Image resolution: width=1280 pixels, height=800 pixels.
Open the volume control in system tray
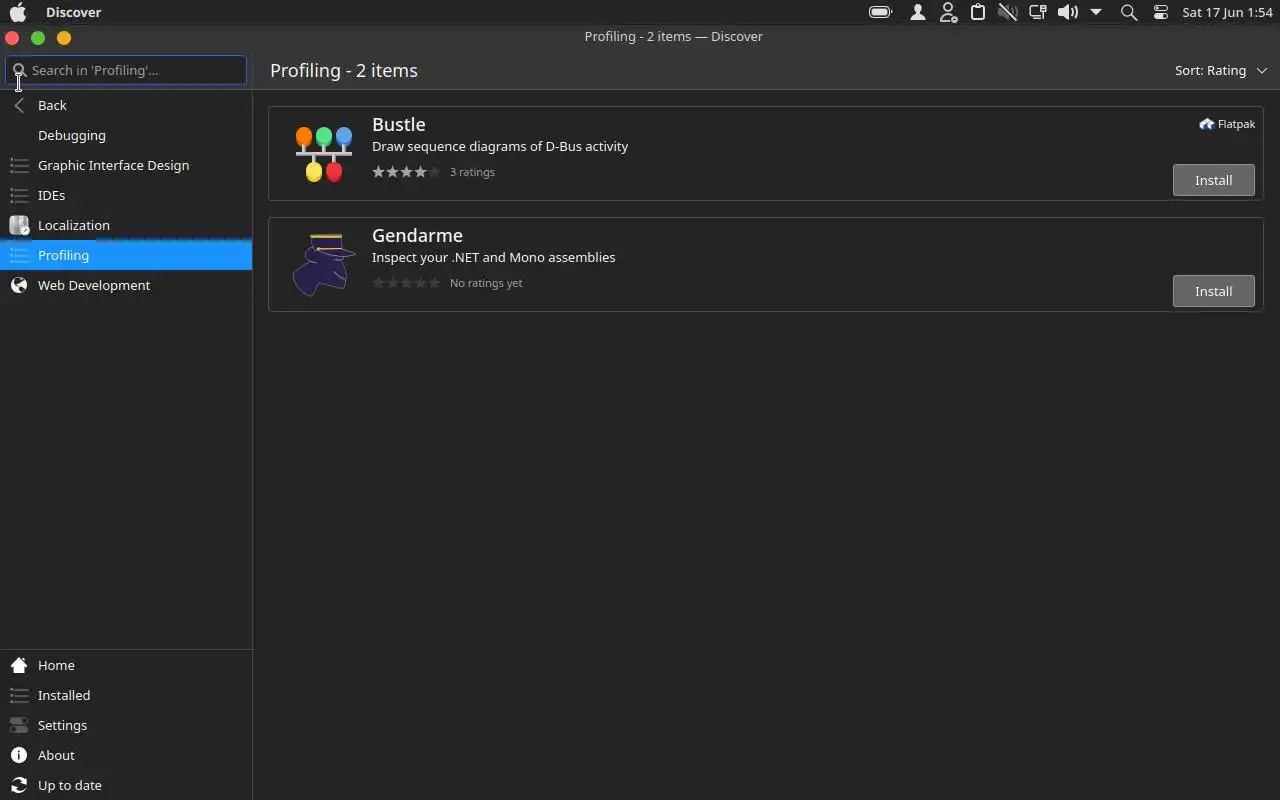tap(1068, 12)
